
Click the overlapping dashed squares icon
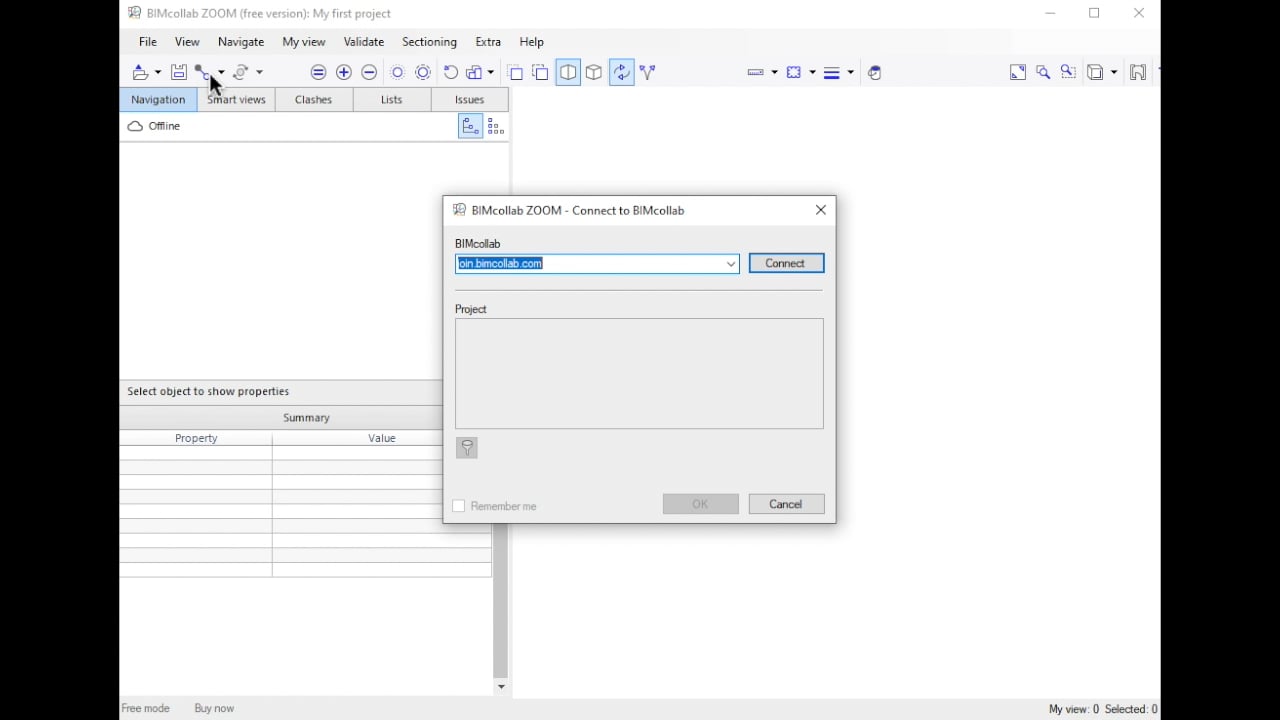pyautogui.click(x=540, y=72)
